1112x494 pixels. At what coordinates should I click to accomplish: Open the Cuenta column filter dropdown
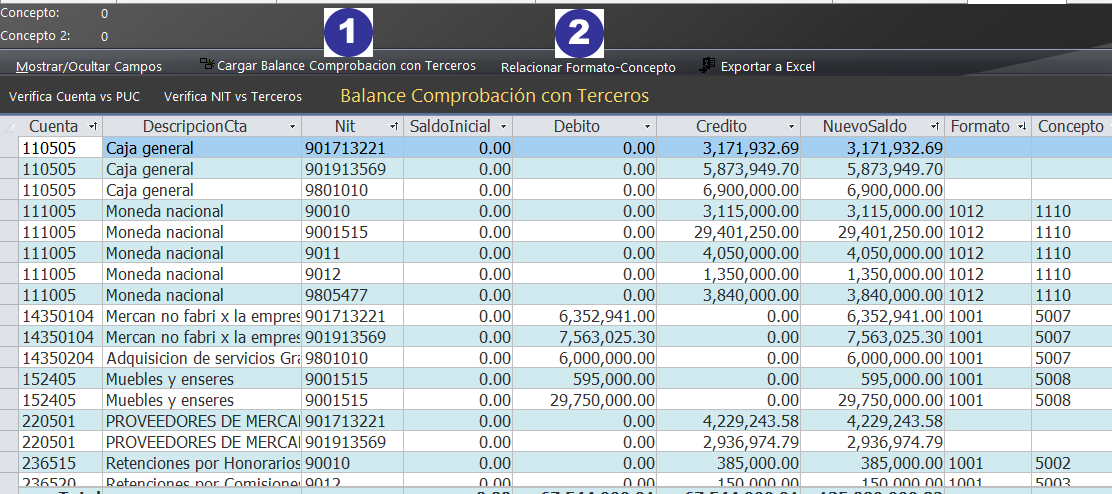coord(93,127)
